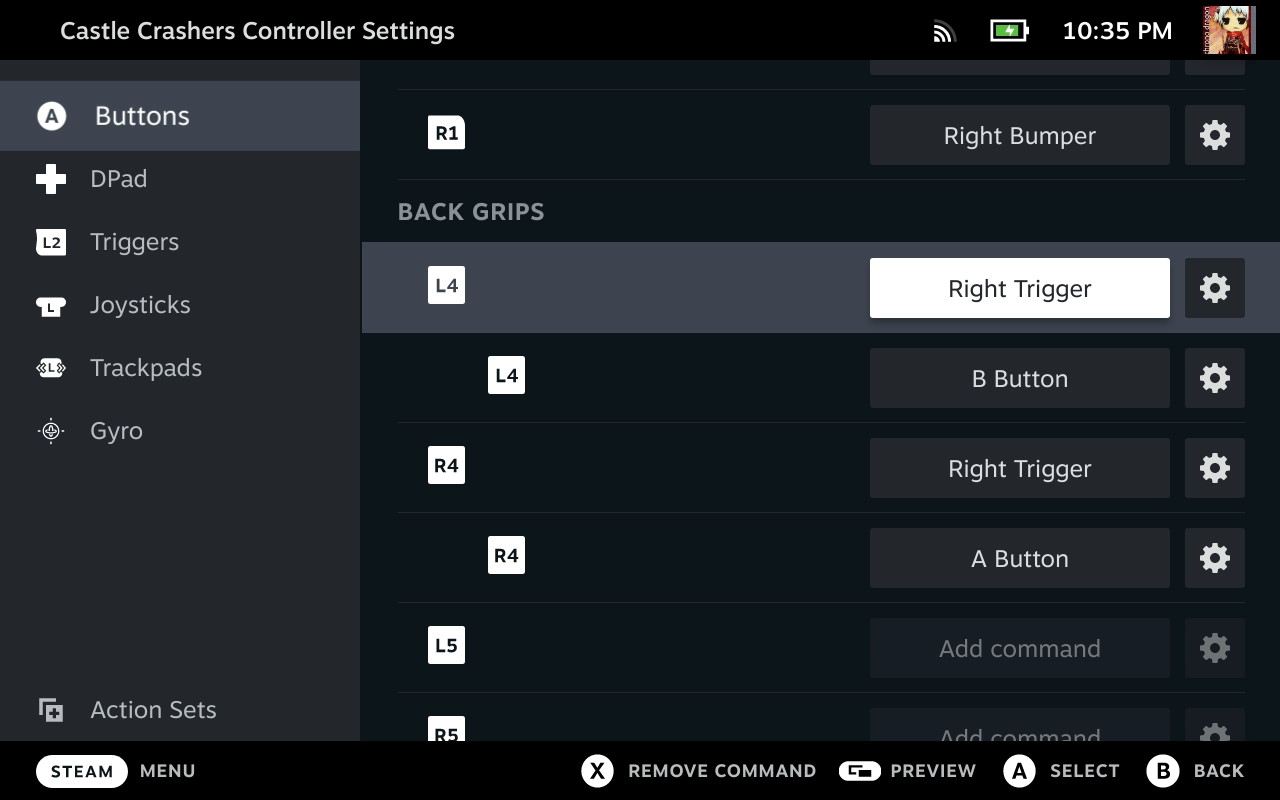Change the B Button sub-command binding
Viewport: 1280px width, 800px height.
point(1019,378)
